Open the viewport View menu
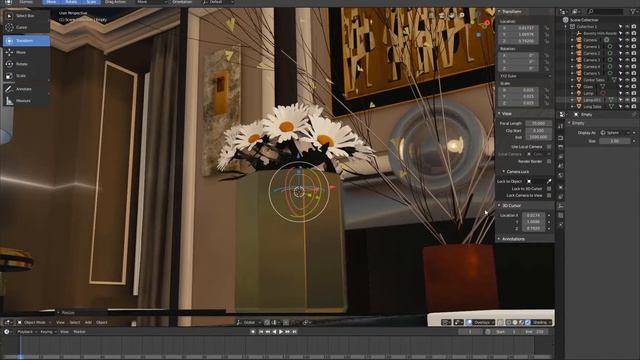 pos(60,322)
